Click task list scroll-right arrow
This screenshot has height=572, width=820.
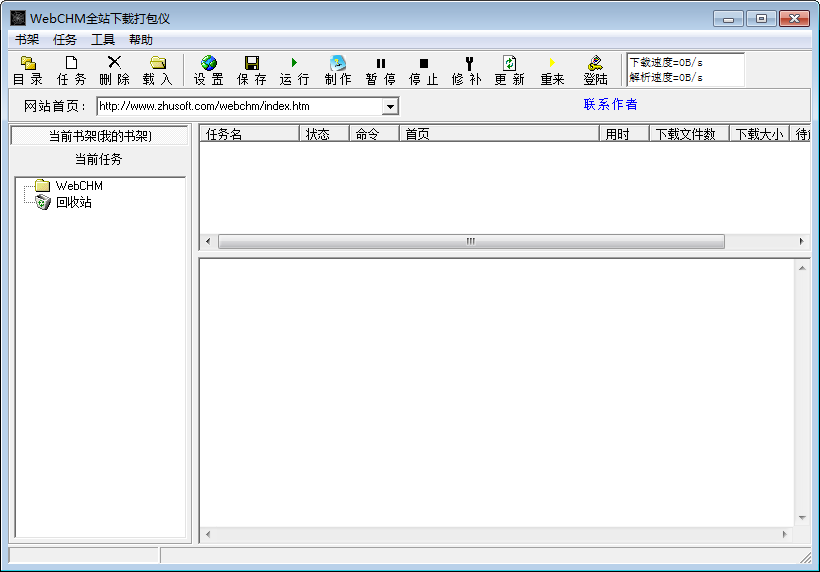(801, 241)
